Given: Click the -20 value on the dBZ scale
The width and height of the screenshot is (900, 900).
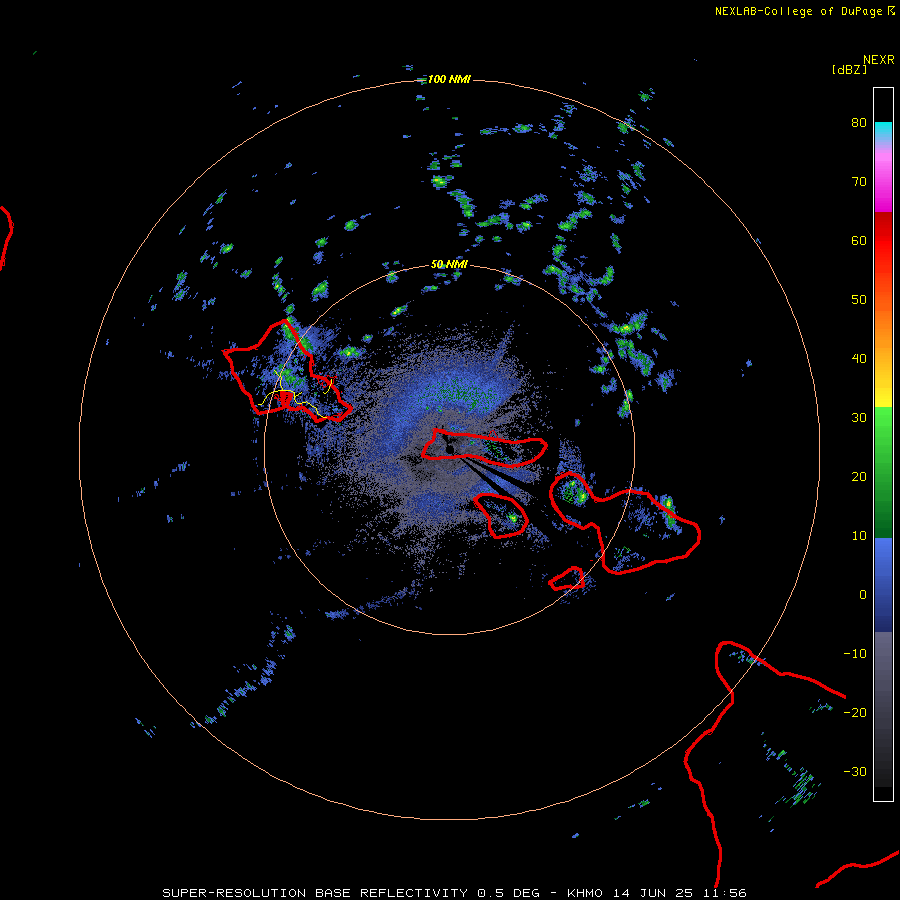Looking at the screenshot, I should [855, 712].
